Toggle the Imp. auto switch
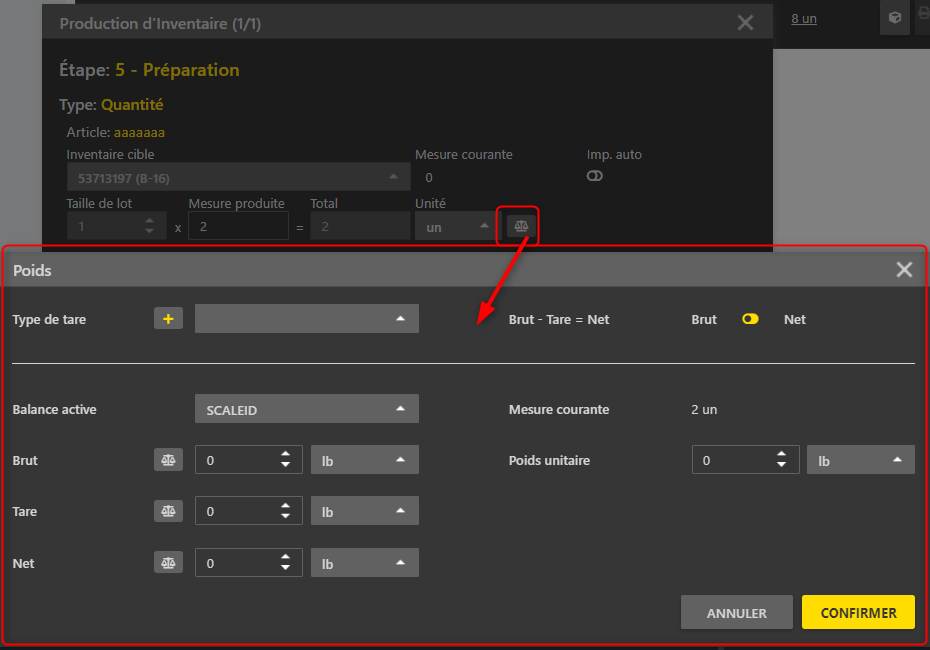930x650 pixels. point(595,176)
